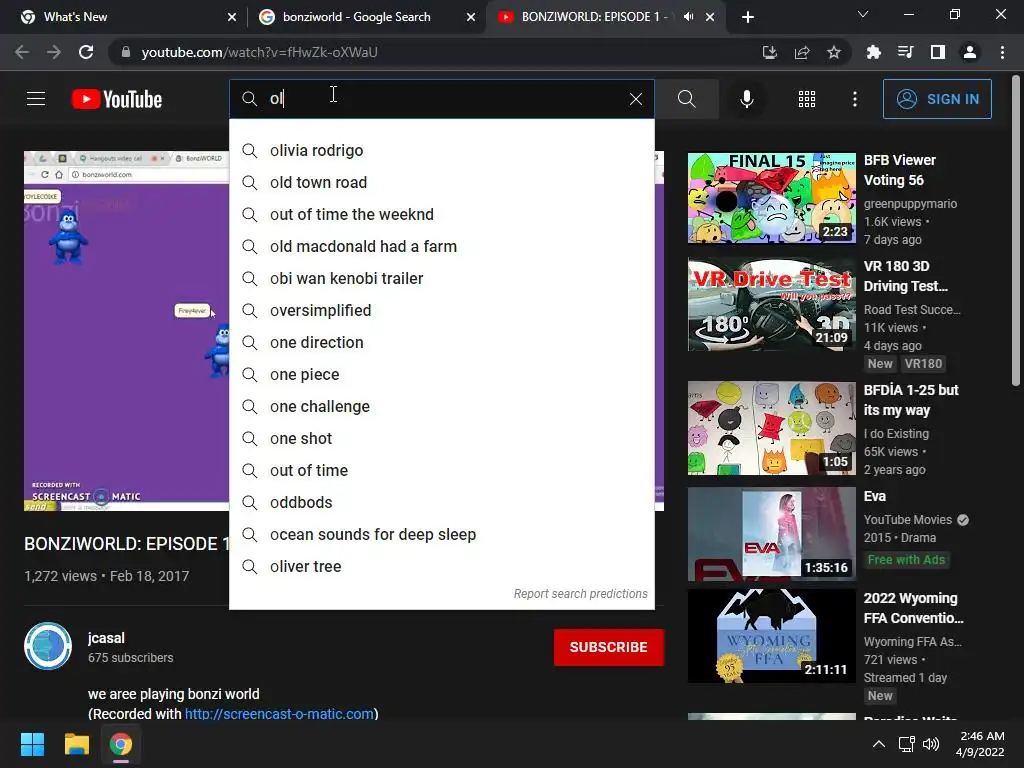Subscribe to the jcasal channel
Viewport: 1024px width, 768px height.
point(609,647)
